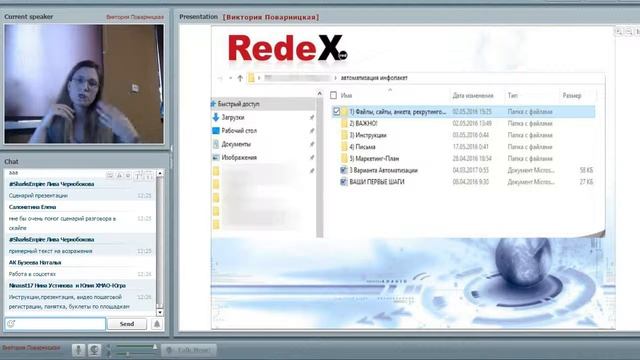Open Изображения in the navigation pane

pyautogui.click(x=239, y=158)
